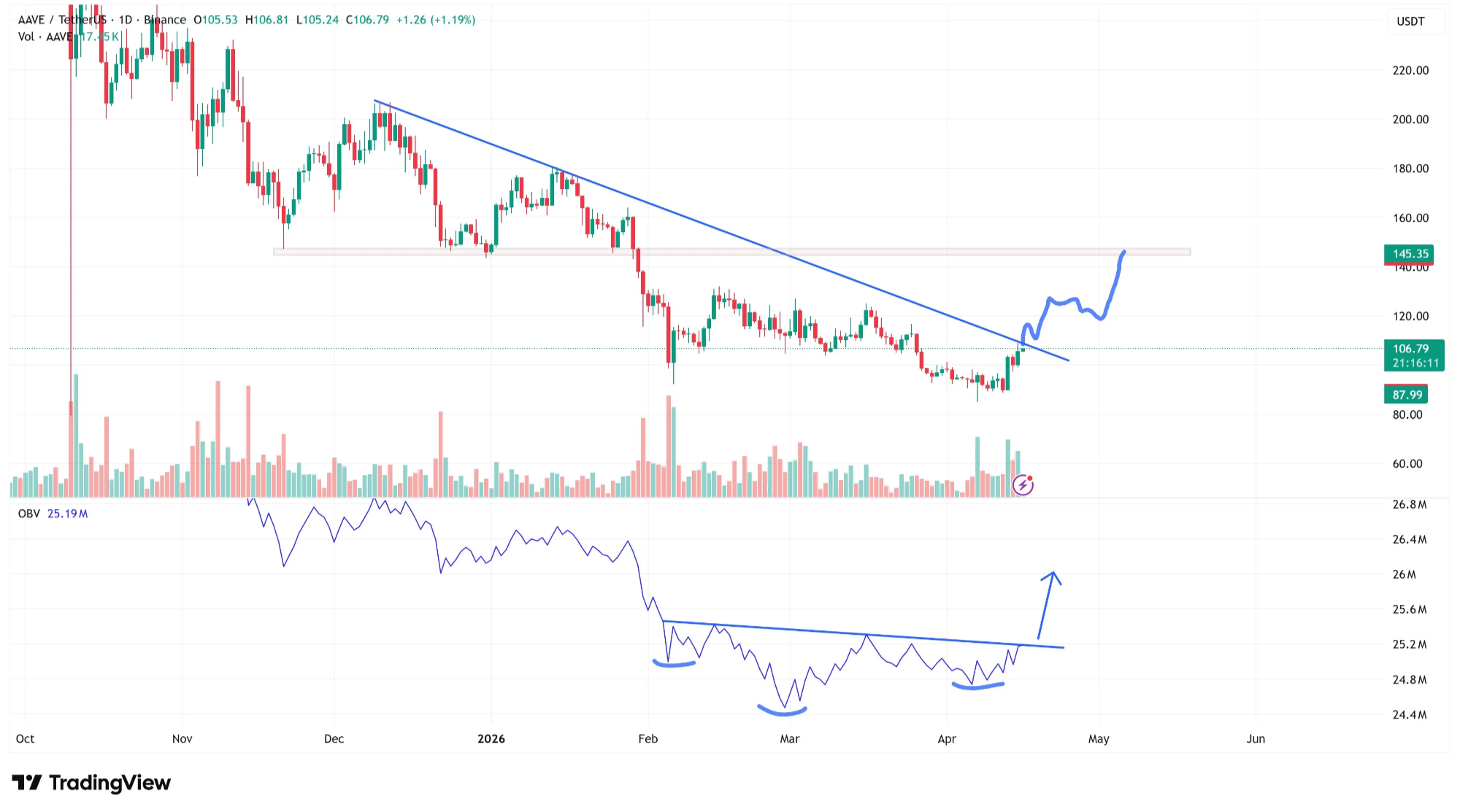Image resolution: width=1460 pixels, height=812 pixels.
Task: Click the 60.00 price axis label
Action: click(x=1407, y=463)
